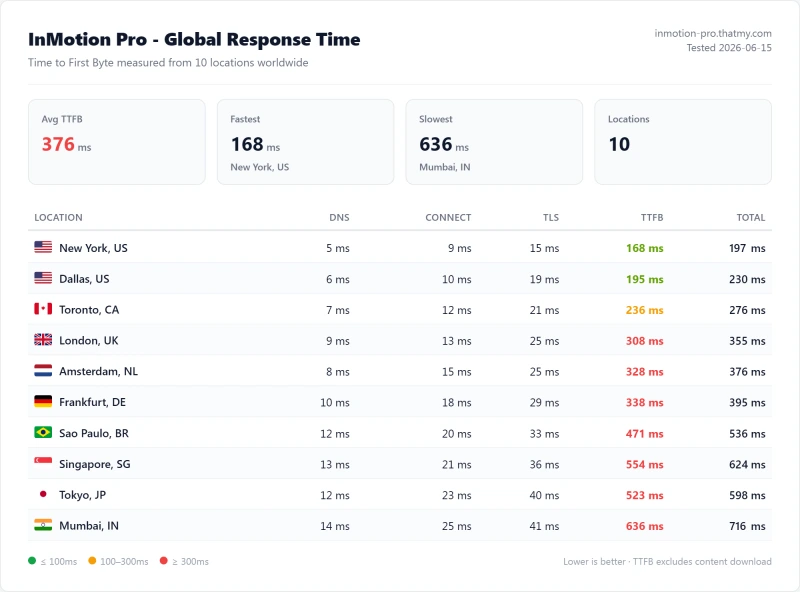Click the Singapore flag icon
This screenshot has width=800, height=592.
tap(43, 463)
